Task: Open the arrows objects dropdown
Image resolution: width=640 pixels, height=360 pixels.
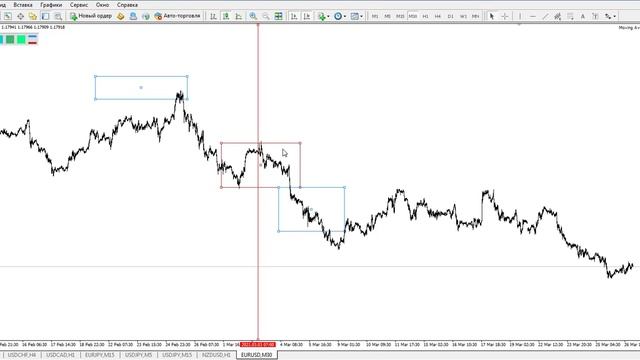Action: click(611, 16)
